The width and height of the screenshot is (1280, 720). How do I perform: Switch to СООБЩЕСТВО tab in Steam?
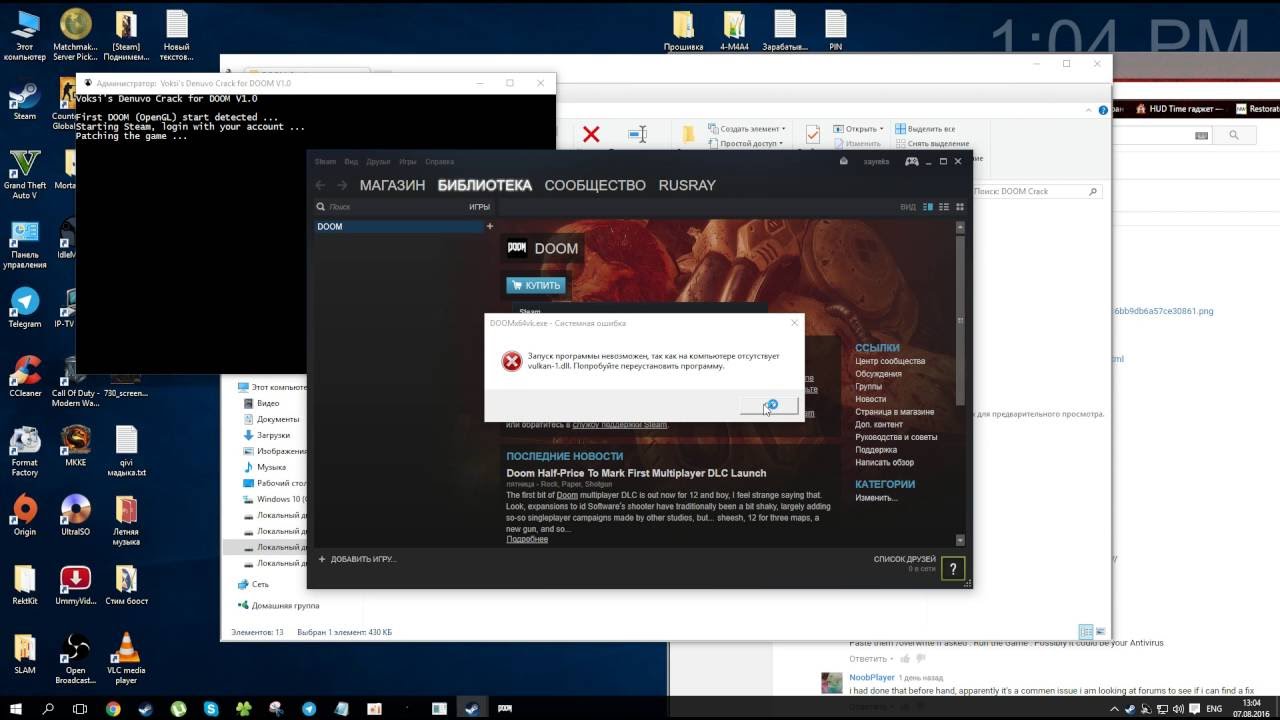click(x=595, y=185)
